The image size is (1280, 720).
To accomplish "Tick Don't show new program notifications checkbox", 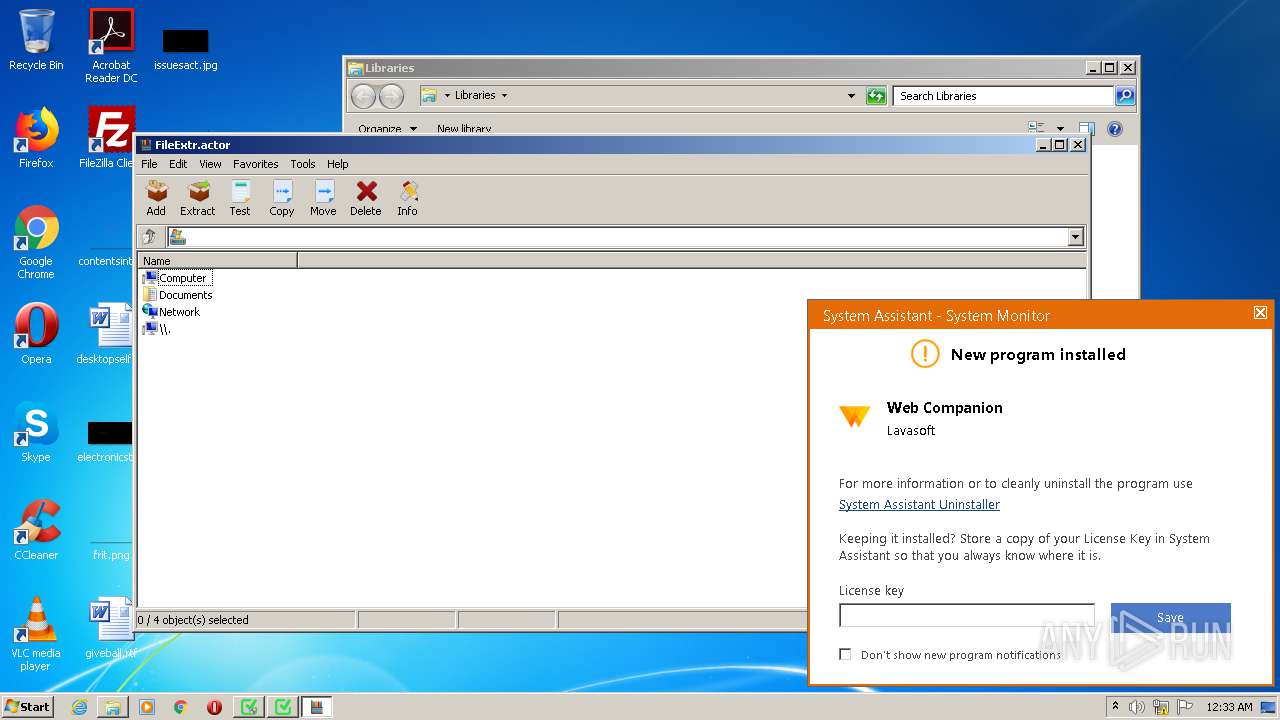I will coord(845,654).
